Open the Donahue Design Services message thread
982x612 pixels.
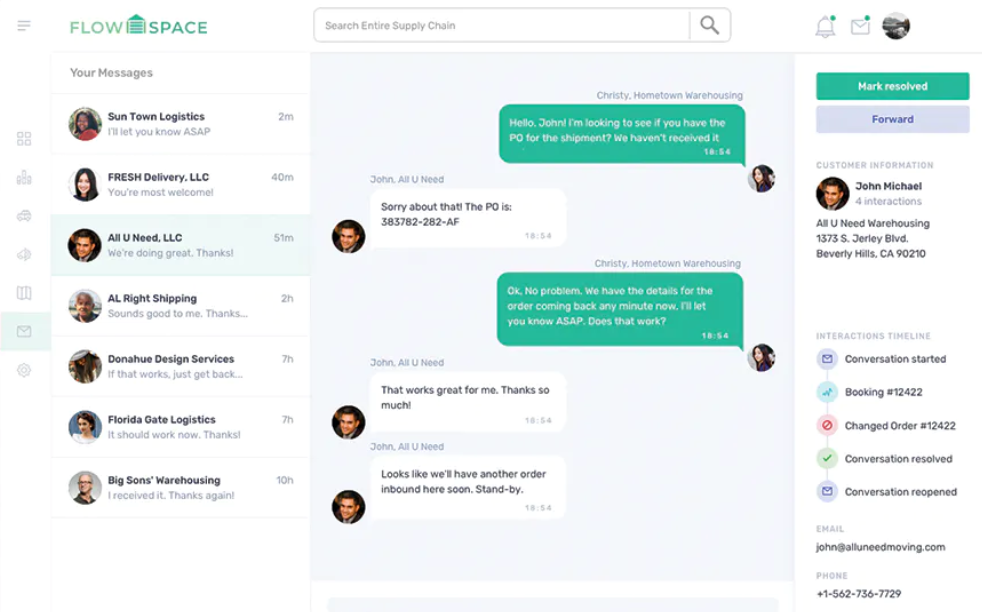180,366
